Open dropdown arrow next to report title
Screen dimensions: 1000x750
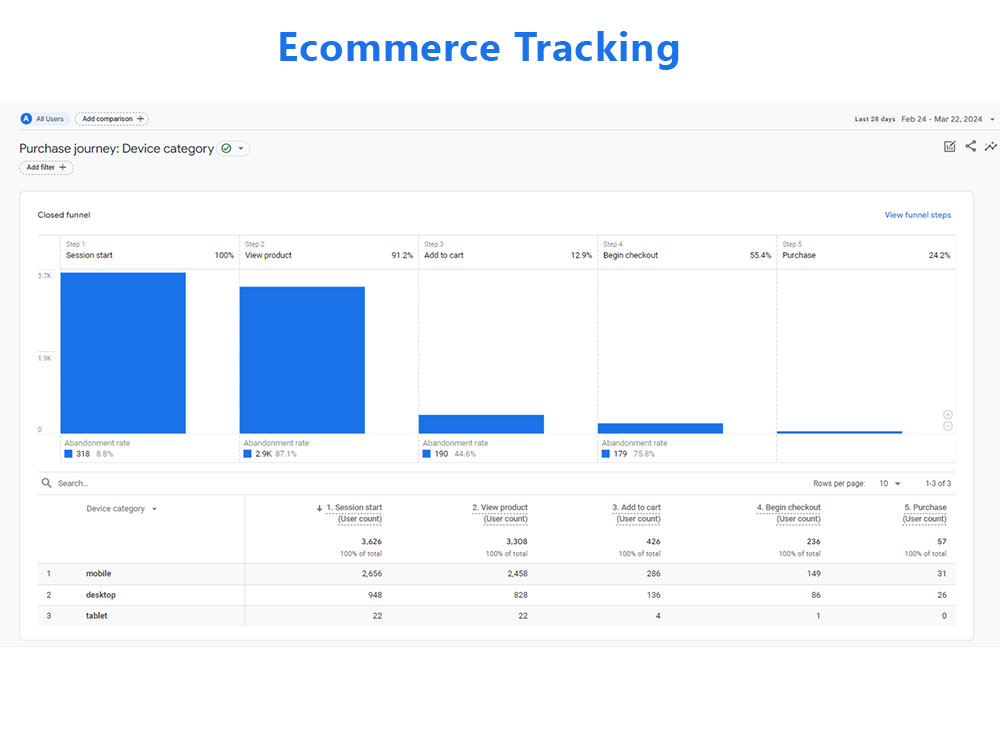click(x=241, y=149)
